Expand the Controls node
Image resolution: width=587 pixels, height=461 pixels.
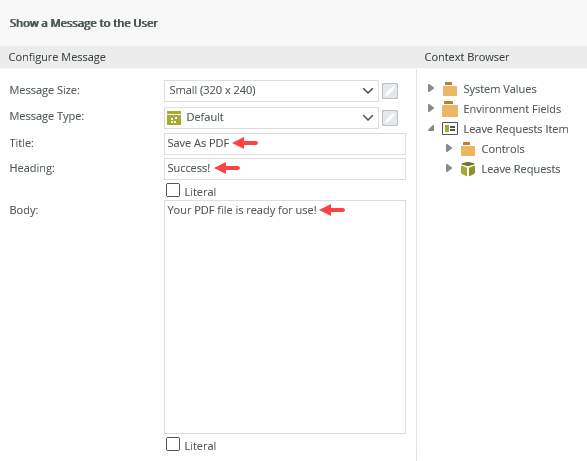[x=449, y=148]
